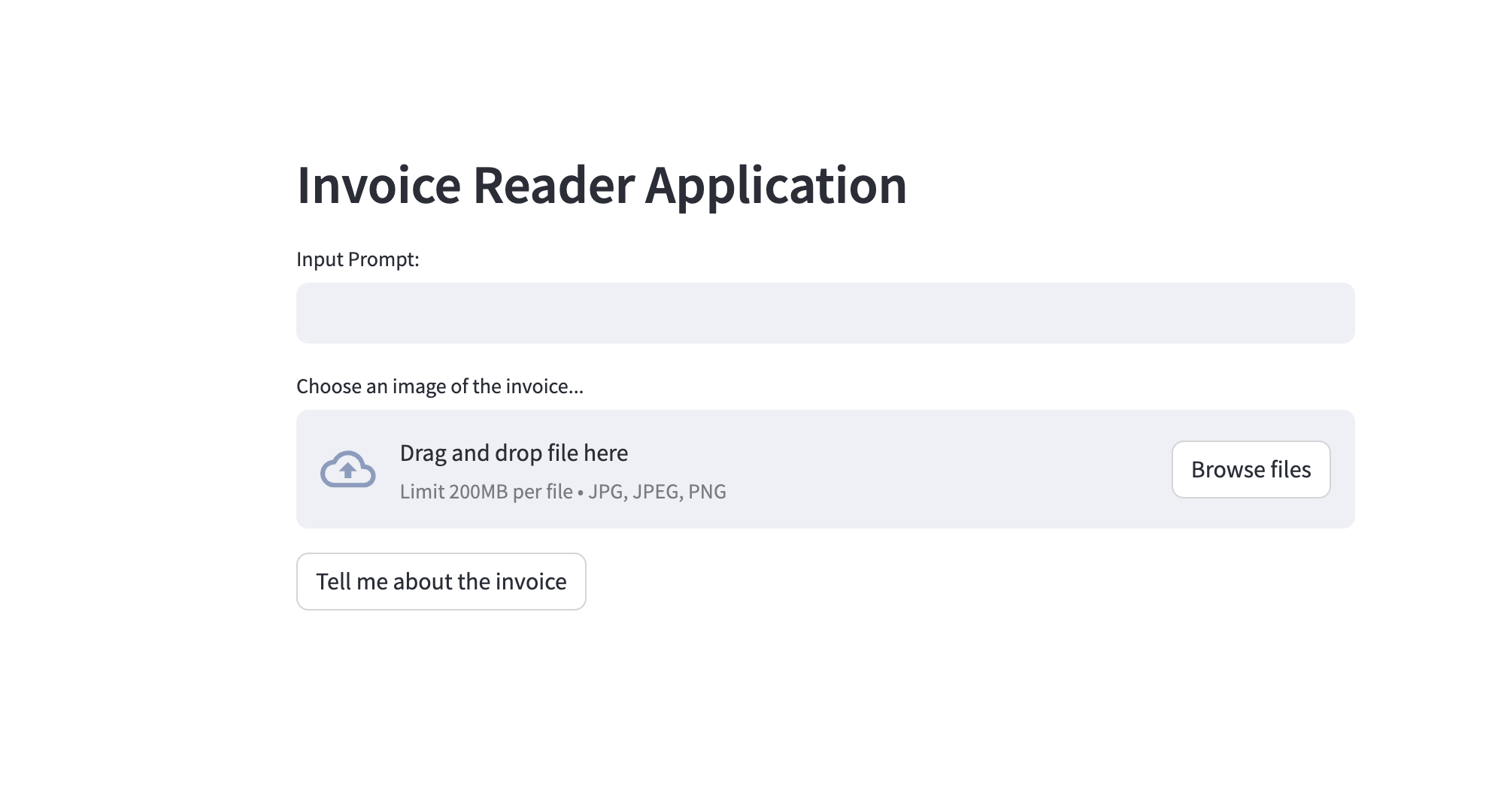The width and height of the screenshot is (1498, 812).
Task: Click 'Tell me about the invoice' button
Action: 441,580
